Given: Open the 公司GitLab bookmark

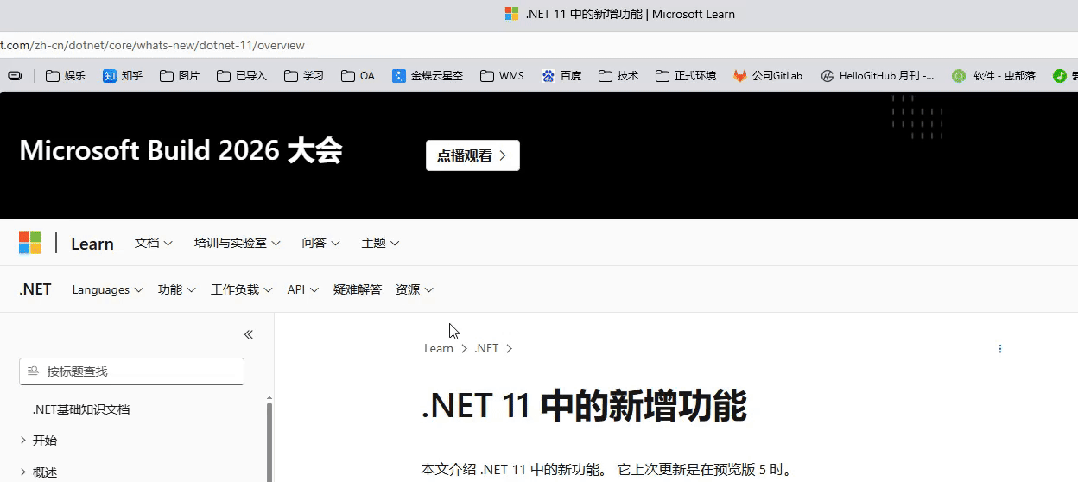Looking at the screenshot, I should point(768,76).
